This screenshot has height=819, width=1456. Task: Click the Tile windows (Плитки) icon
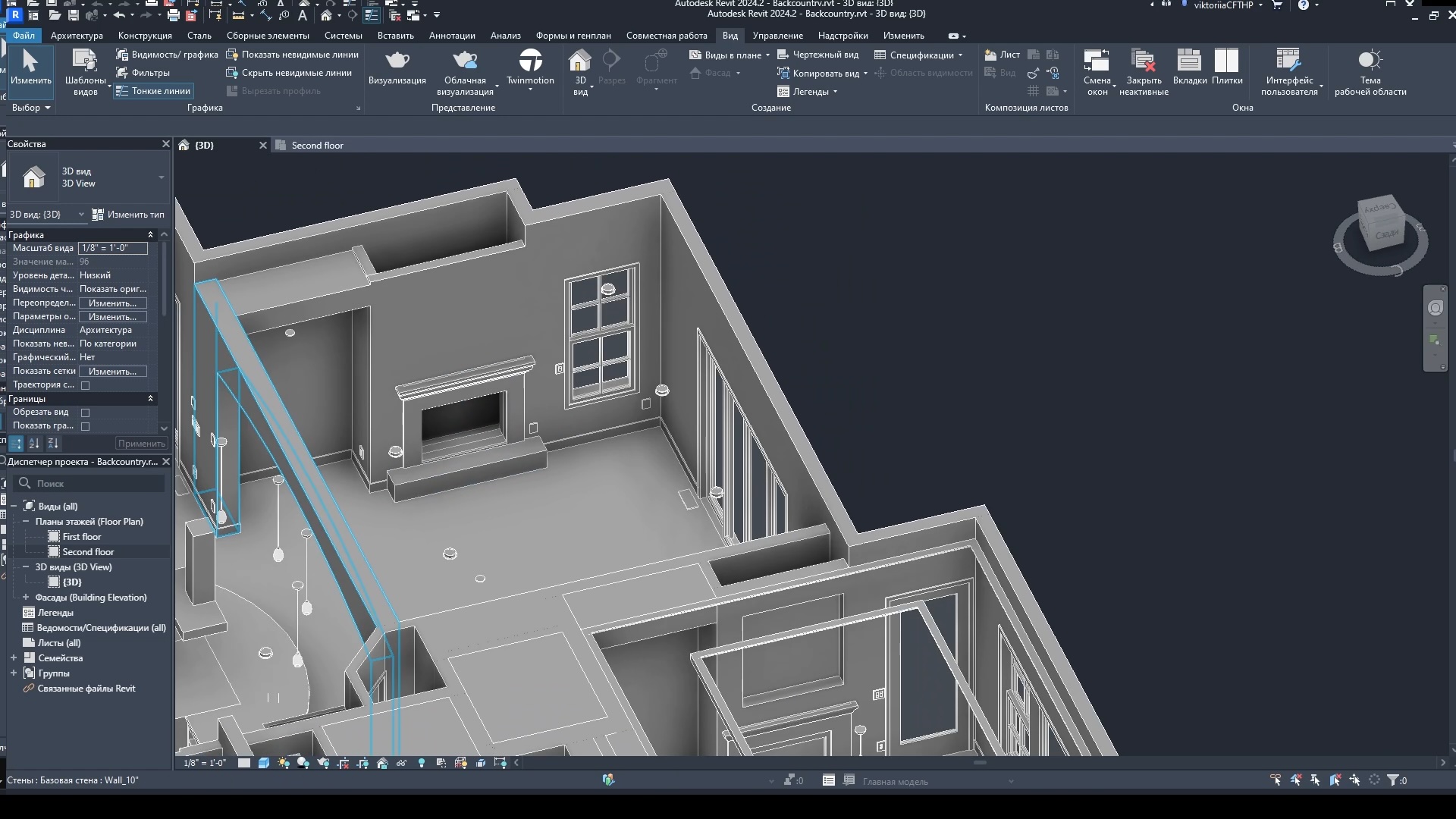[1226, 61]
